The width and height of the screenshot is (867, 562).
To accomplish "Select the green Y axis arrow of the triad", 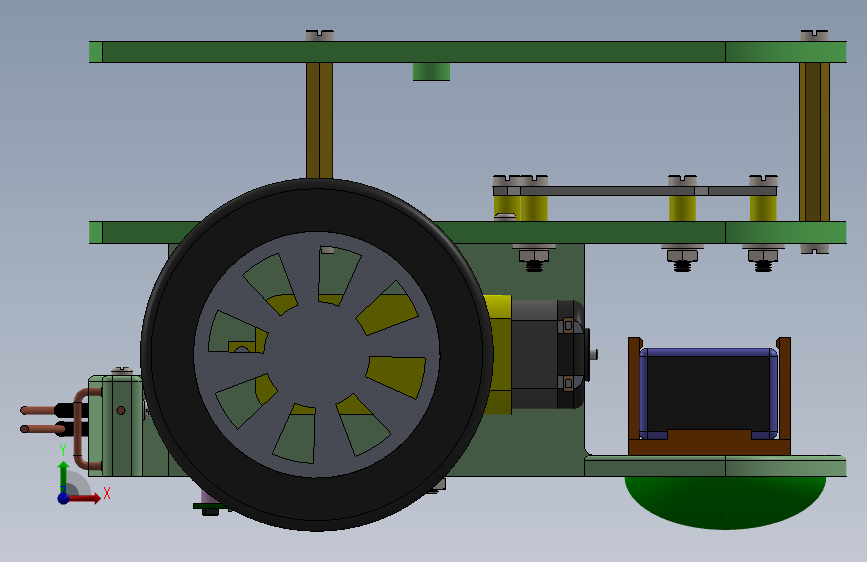I will pos(64,476).
